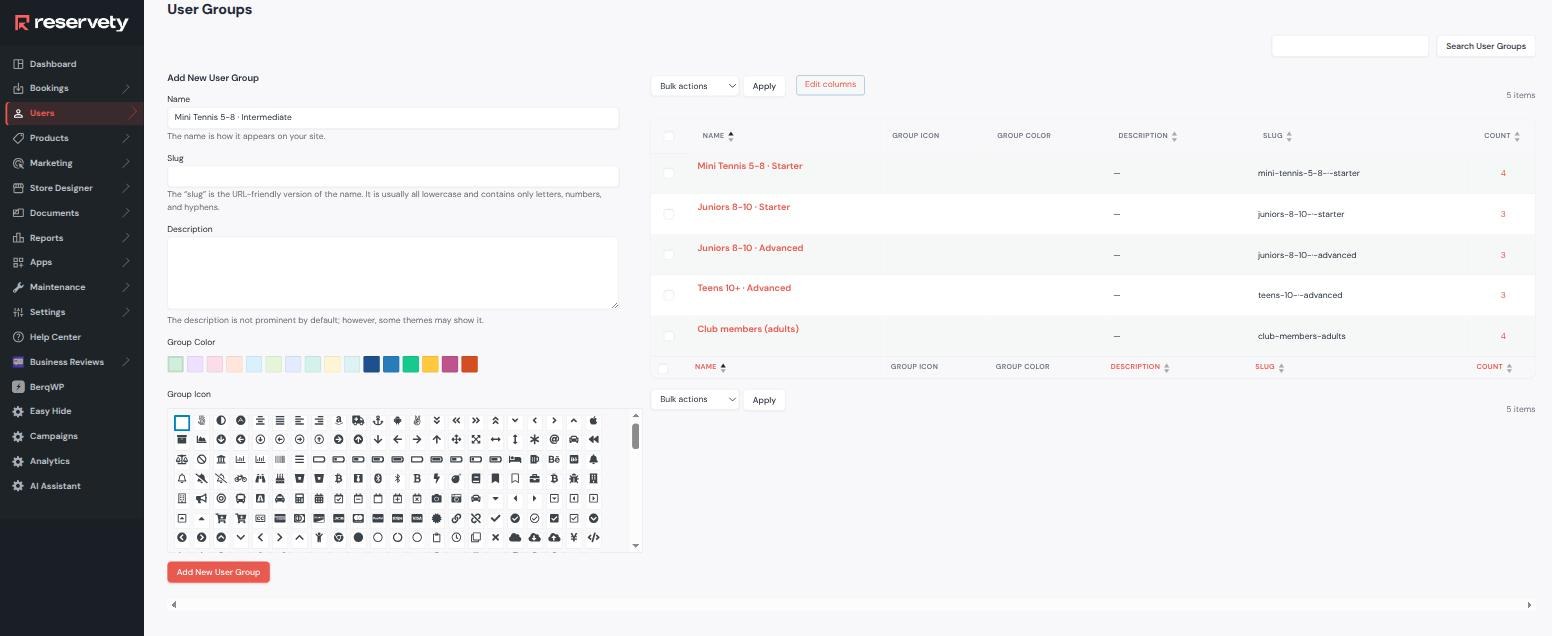Viewport: 1552px width, 636px height.
Task: Choose the balance scale group icon
Action: coord(182,460)
